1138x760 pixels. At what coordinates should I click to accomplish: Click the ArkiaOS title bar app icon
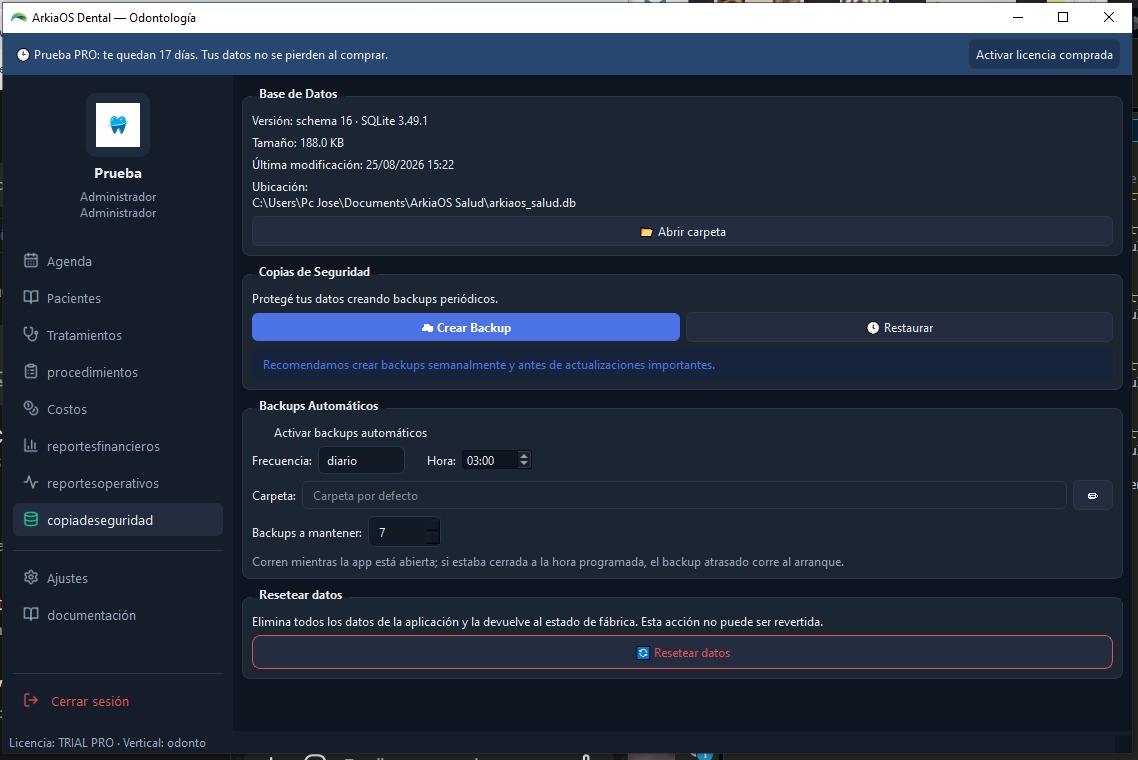19,17
